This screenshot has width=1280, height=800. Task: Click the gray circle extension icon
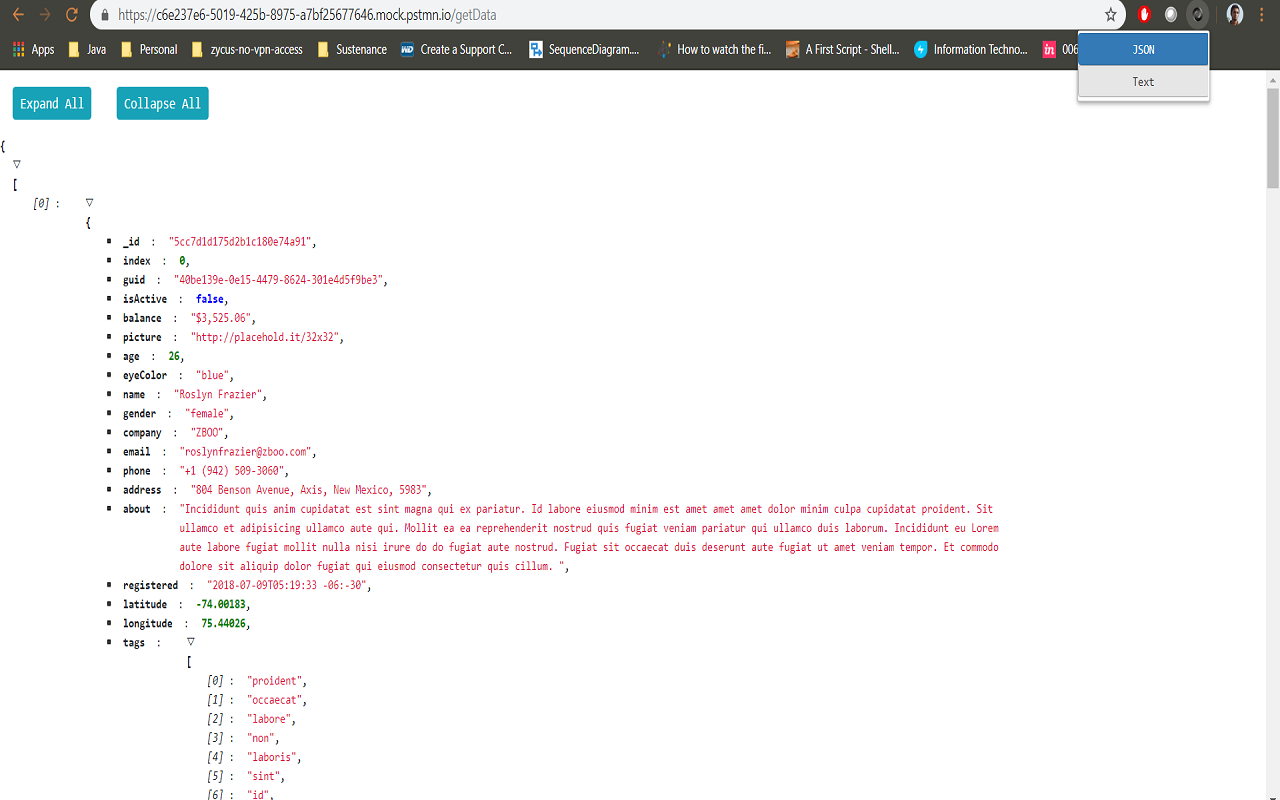click(1171, 15)
